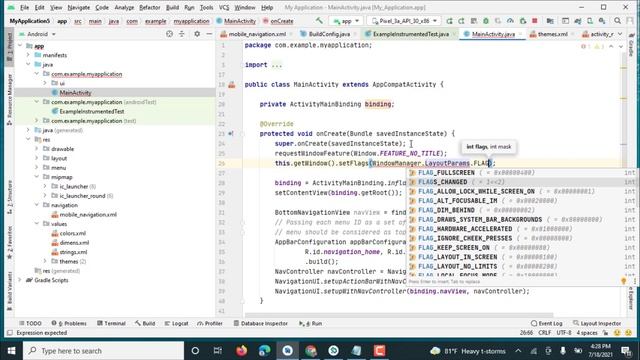Image resolution: width=640 pixels, height=360 pixels.
Task: Open the Terminal tool window
Action: 111,323
